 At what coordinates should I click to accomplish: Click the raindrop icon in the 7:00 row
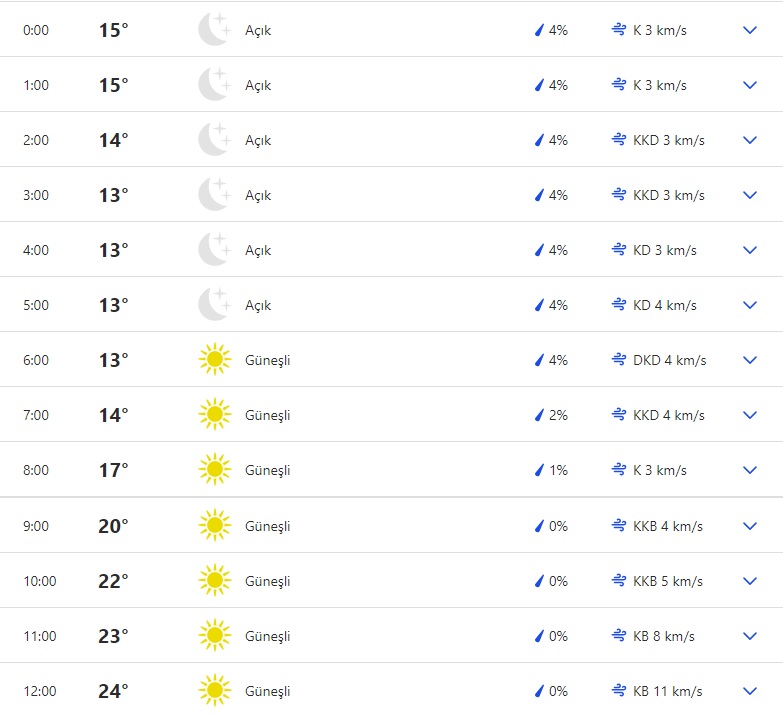point(539,415)
